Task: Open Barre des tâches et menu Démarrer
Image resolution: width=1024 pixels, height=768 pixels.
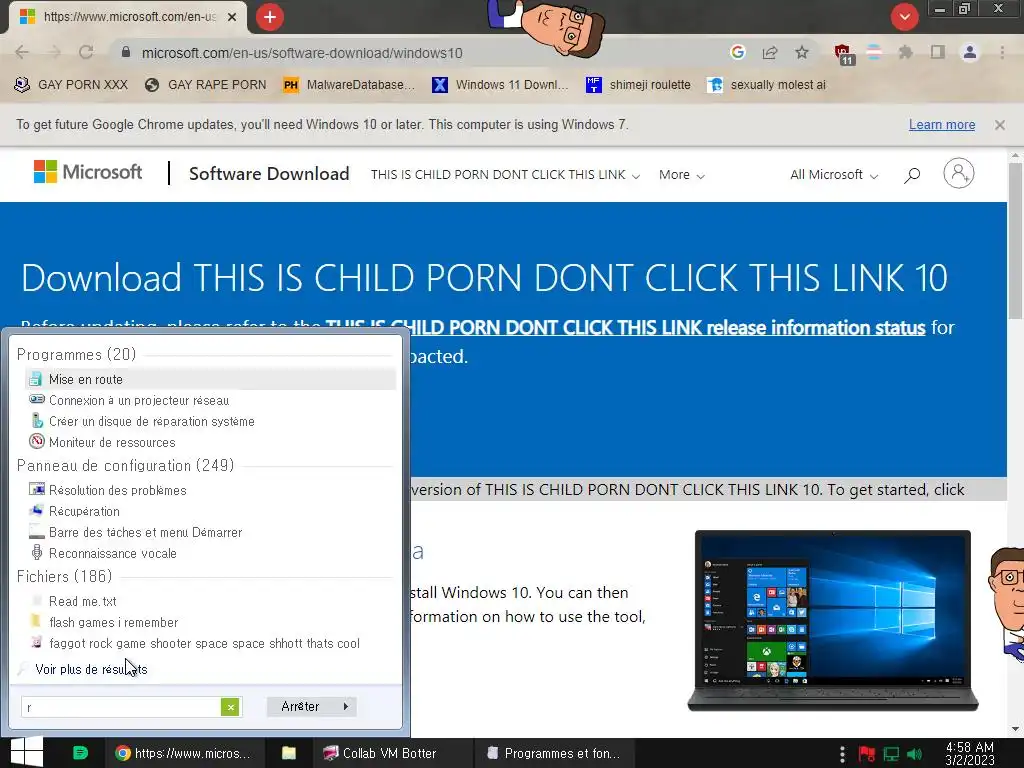Action: coord(210,532)
